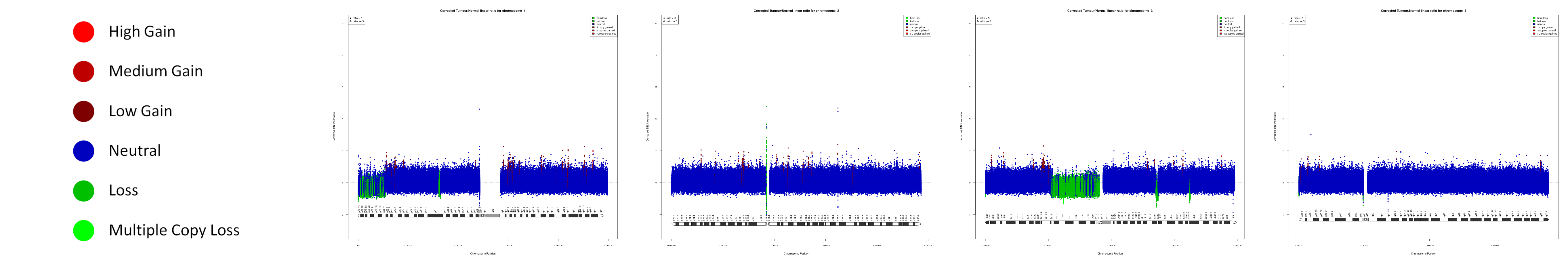Click the 'Medium Gain' legend label
1568x262 pixels.
coord(156,71)
